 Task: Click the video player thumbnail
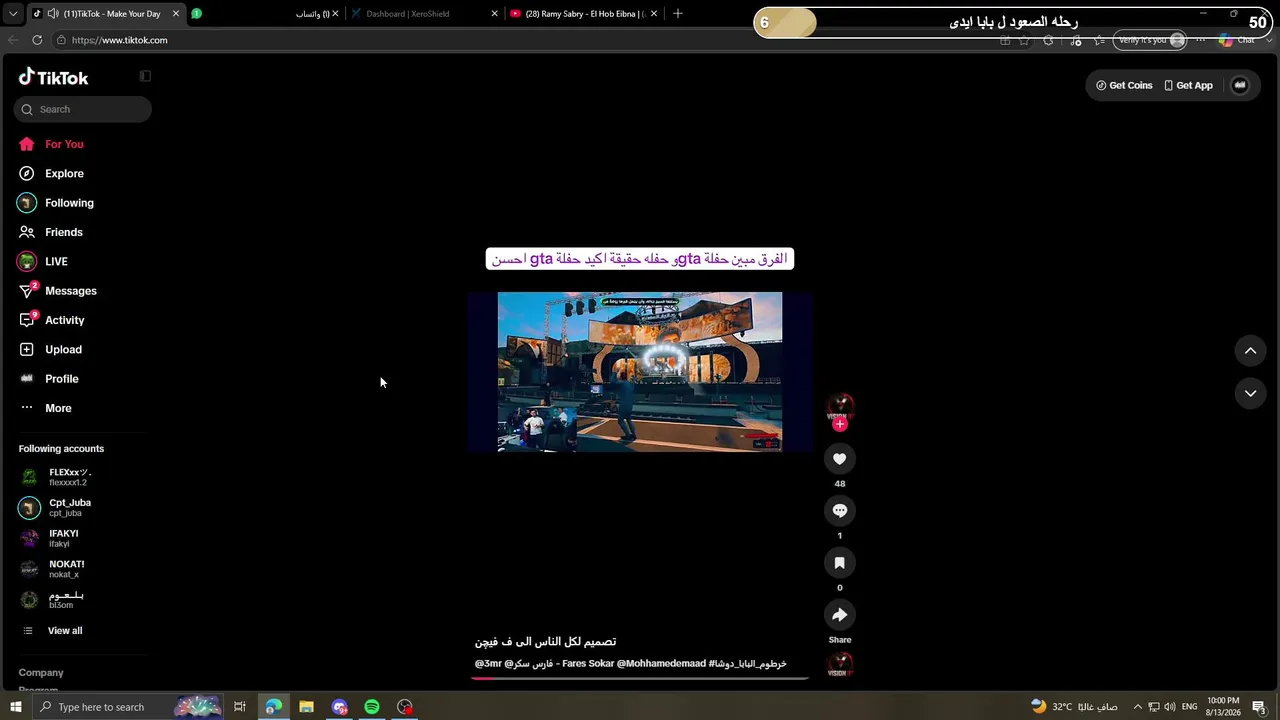tap(640, 372)
